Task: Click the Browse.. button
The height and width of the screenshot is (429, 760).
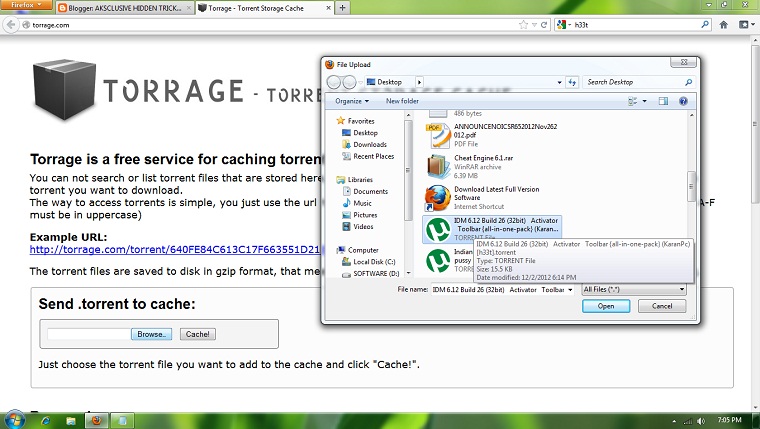Action: (x=152, y=334)
